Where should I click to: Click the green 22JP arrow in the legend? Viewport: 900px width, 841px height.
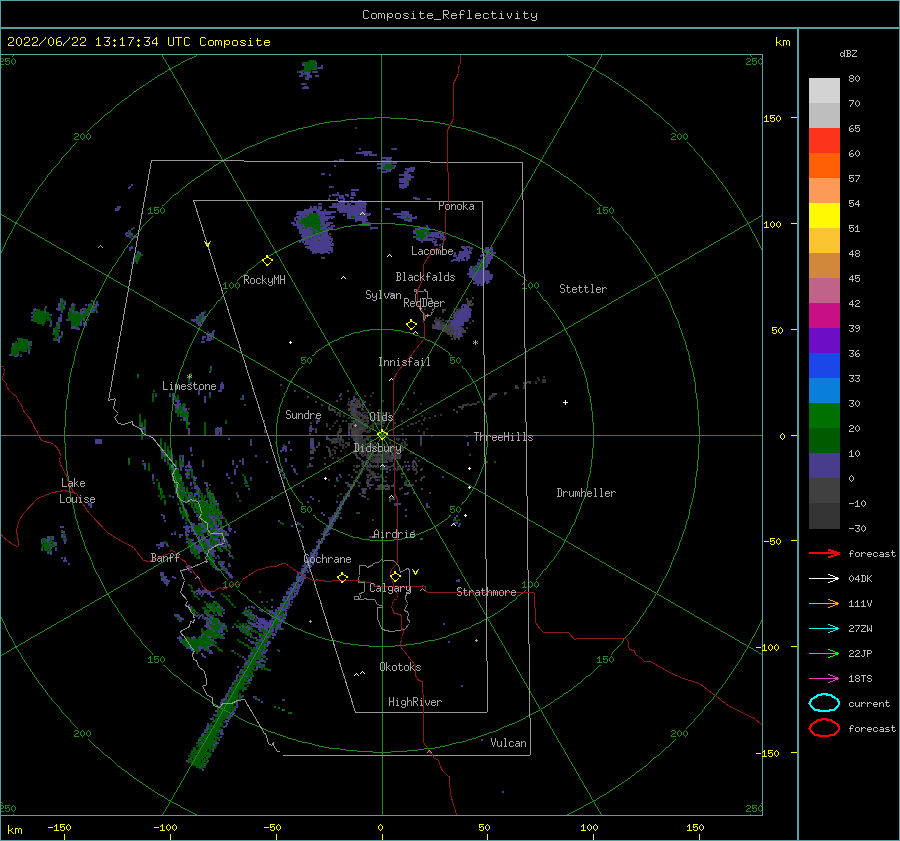click(824, 653)
